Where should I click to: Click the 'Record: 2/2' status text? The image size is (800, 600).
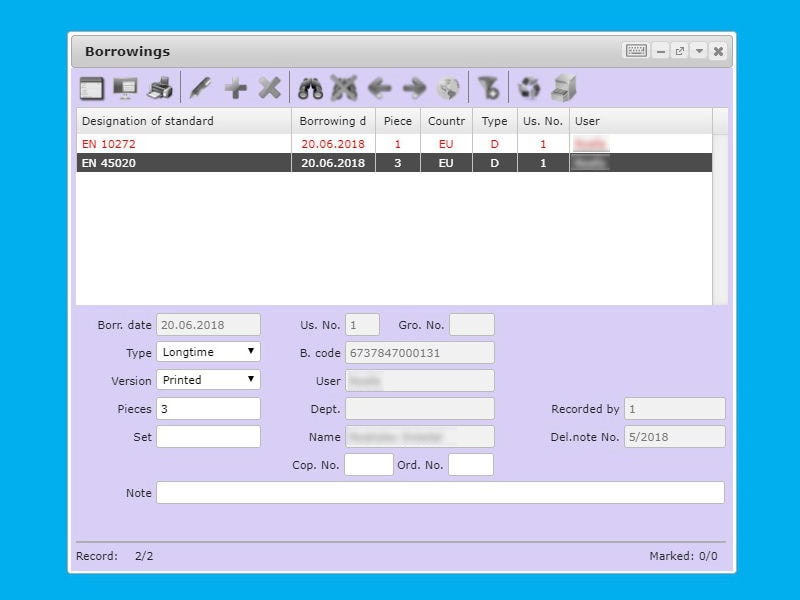coord(114,556)
